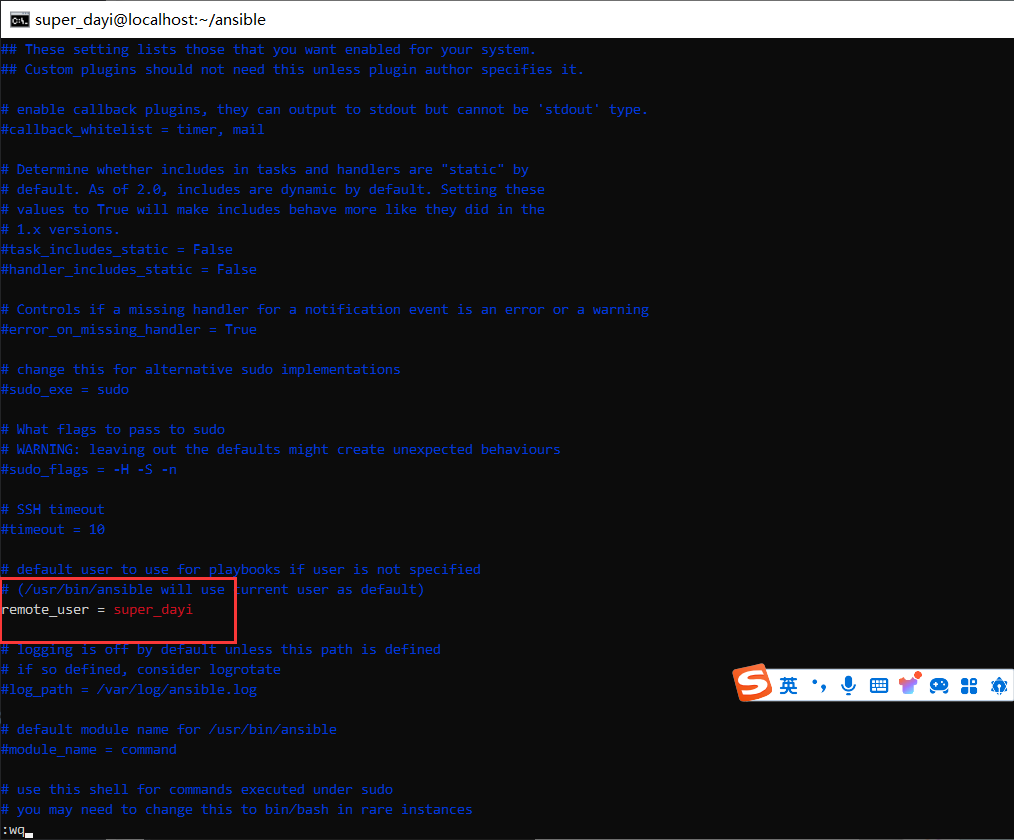Click the Sogou S logo on the input toolbar
This screenshot has height=840, width=1014.
752,683
